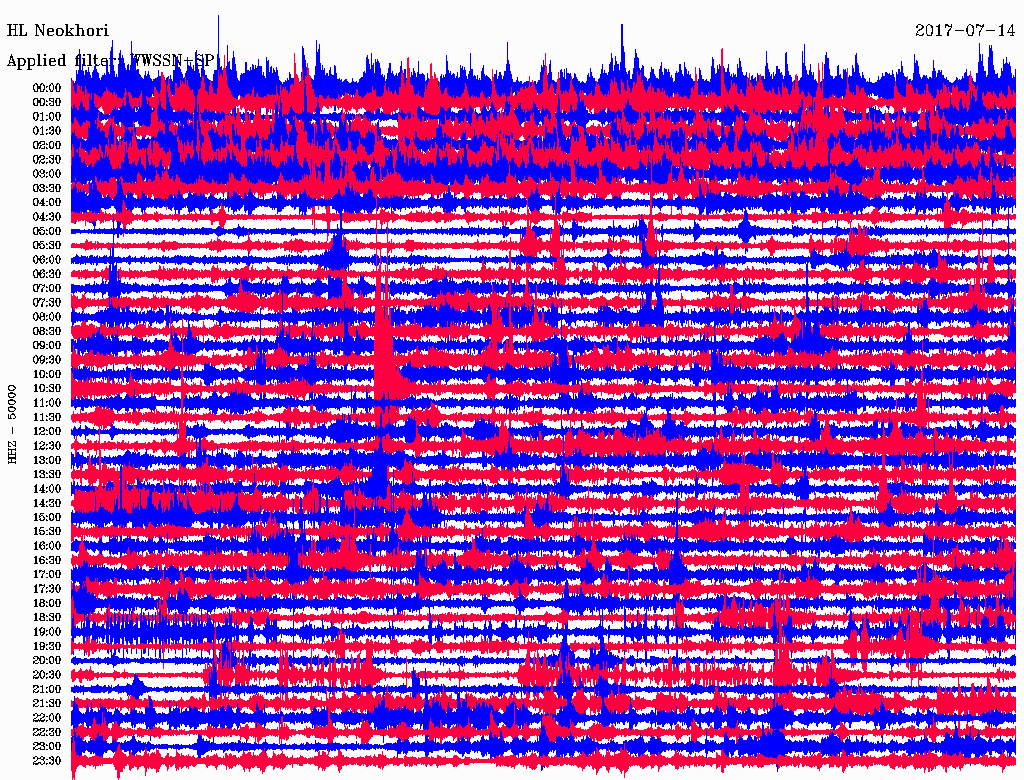This screenshot has height=780, width=1024.
Task: Select the 22:00 time label
Action: click(47, 718)
